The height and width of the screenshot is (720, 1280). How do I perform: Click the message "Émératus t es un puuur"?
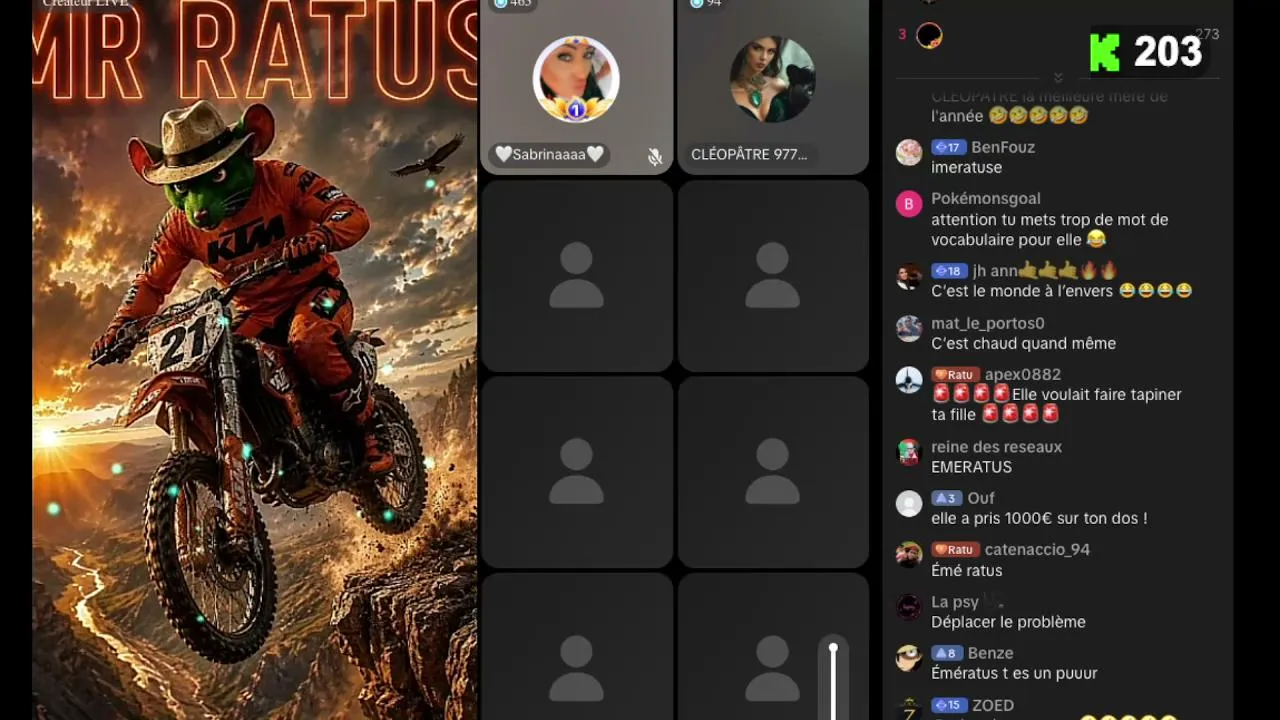click(1014, 673)
